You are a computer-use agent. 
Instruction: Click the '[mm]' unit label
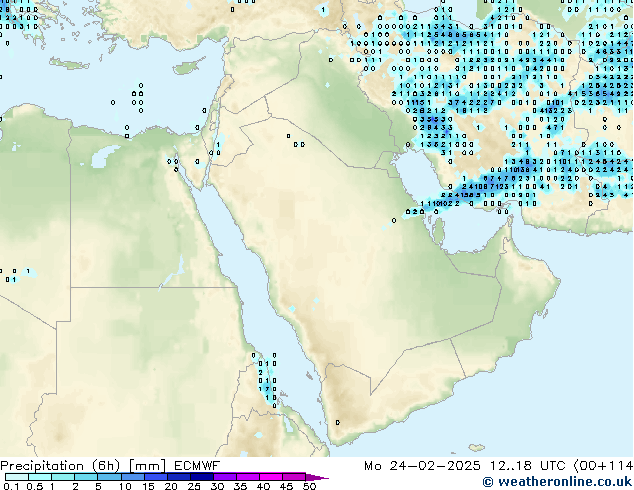147,466
